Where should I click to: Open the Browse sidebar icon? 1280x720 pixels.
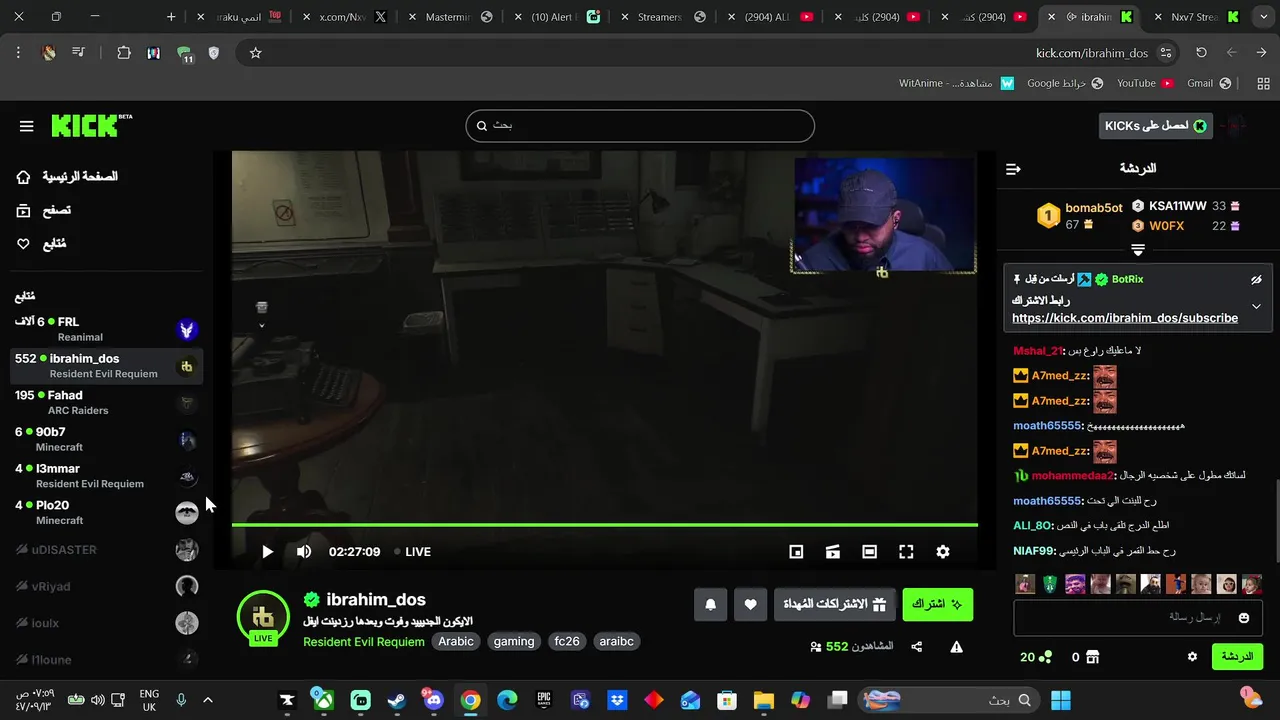coord(24,211)
